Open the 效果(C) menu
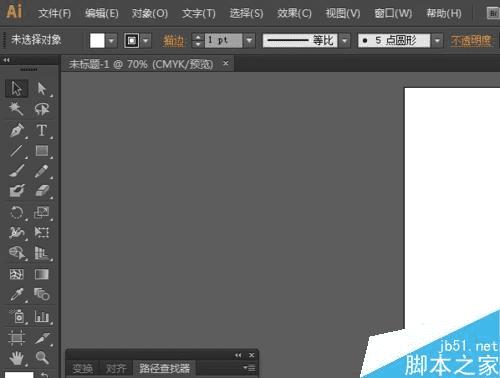The height and width of the screenshot is (378, 500). [294, 13]
